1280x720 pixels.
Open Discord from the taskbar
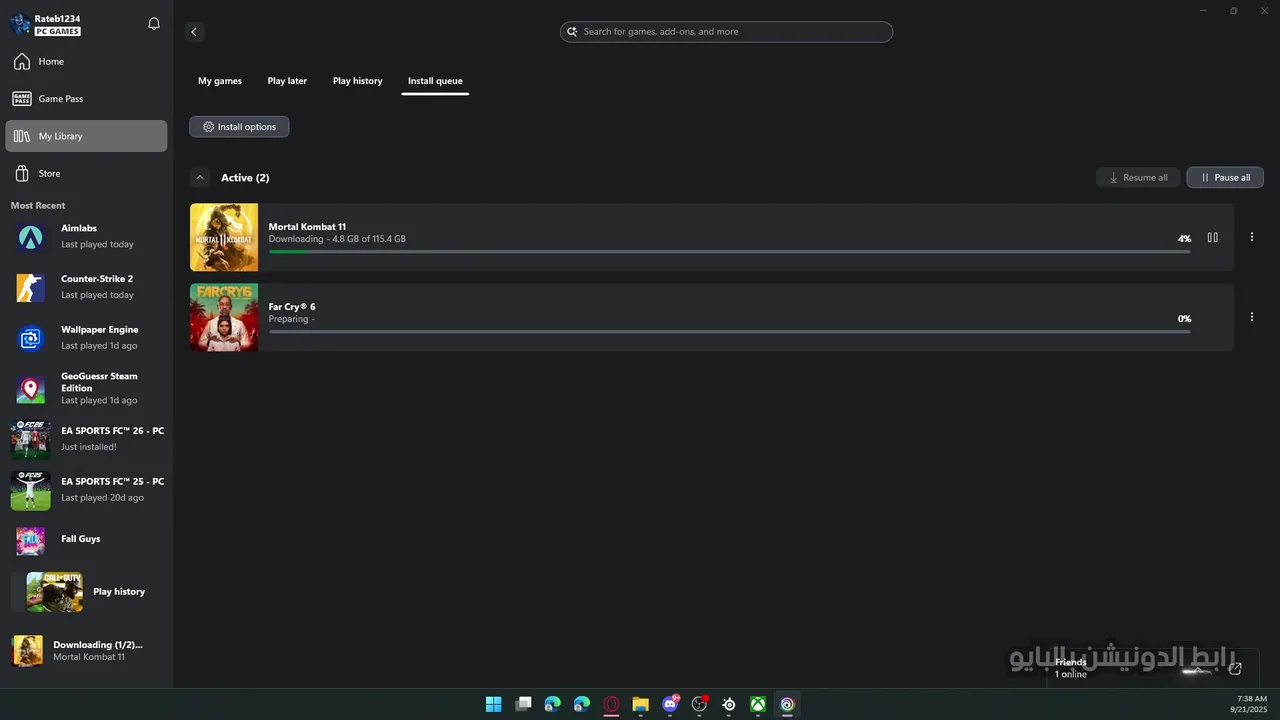[x=670, y=704]
